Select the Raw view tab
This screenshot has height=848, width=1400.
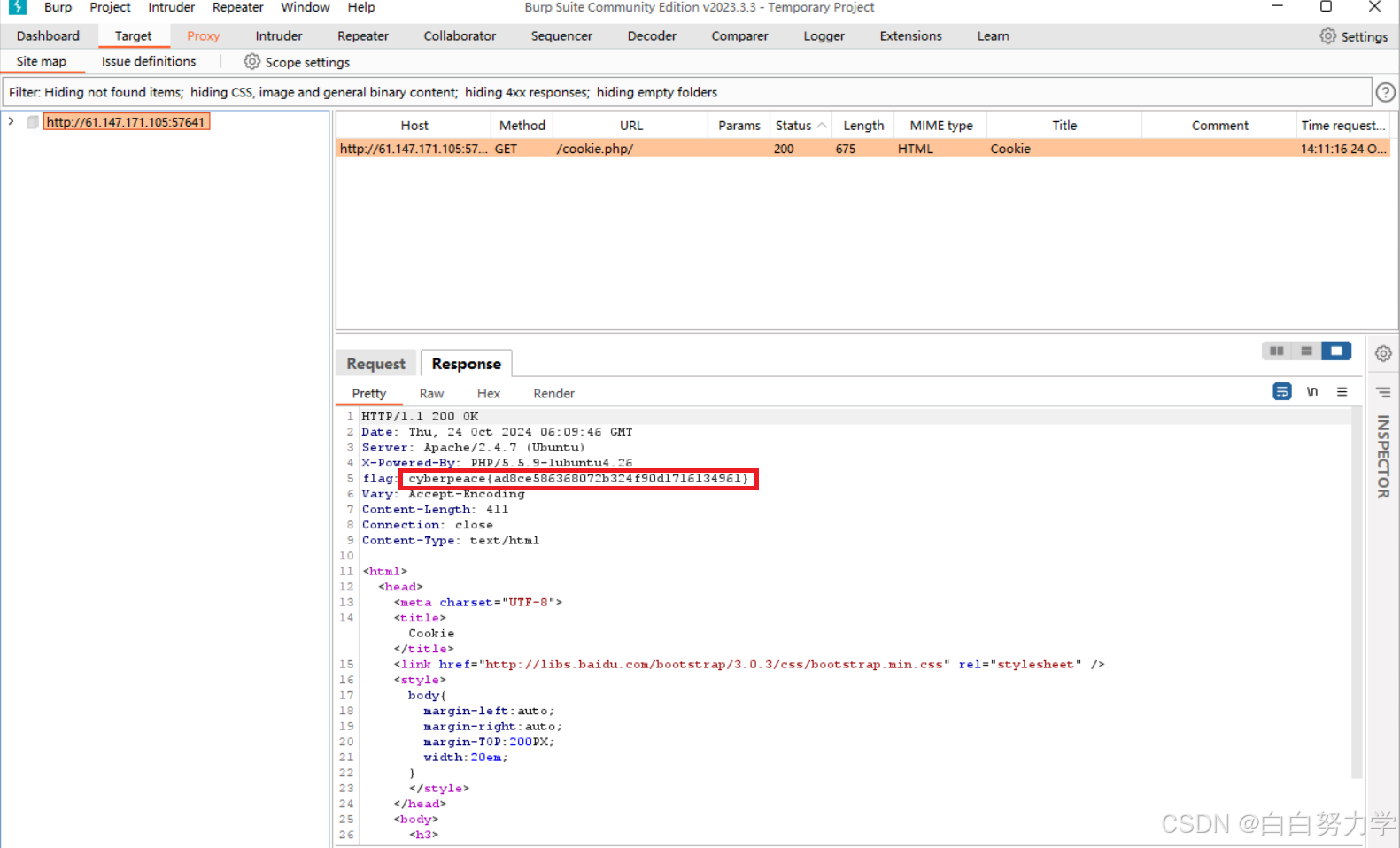coord(431,394)
